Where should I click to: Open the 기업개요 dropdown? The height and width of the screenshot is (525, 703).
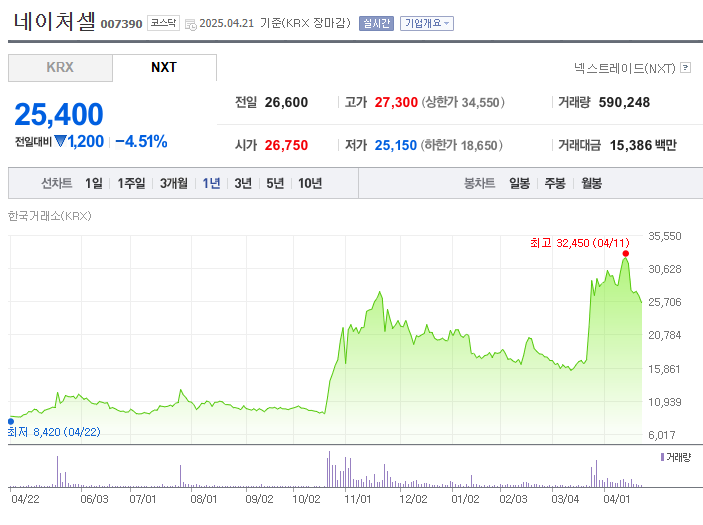(427, 23)
